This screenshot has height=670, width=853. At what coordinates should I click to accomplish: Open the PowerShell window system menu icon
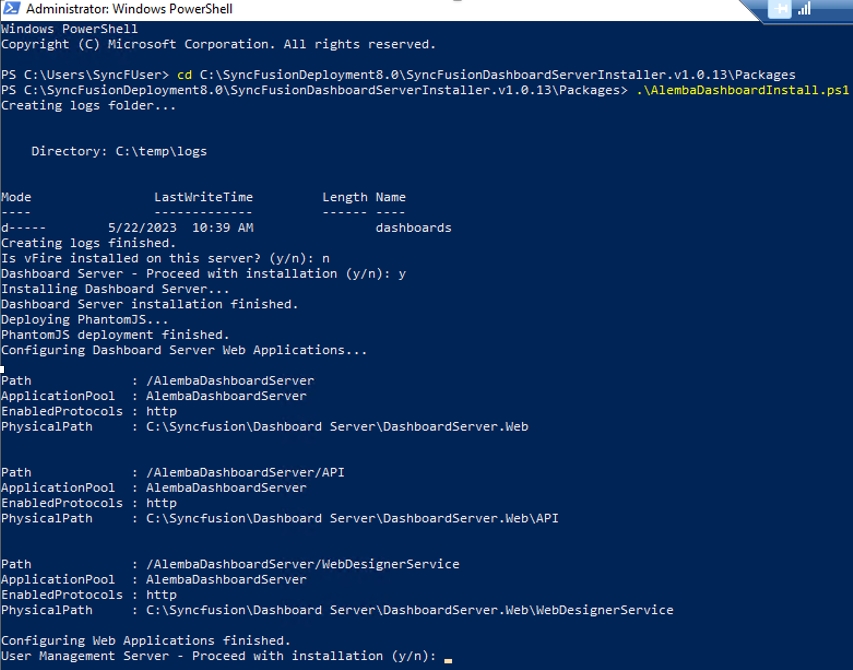[11, 10]
